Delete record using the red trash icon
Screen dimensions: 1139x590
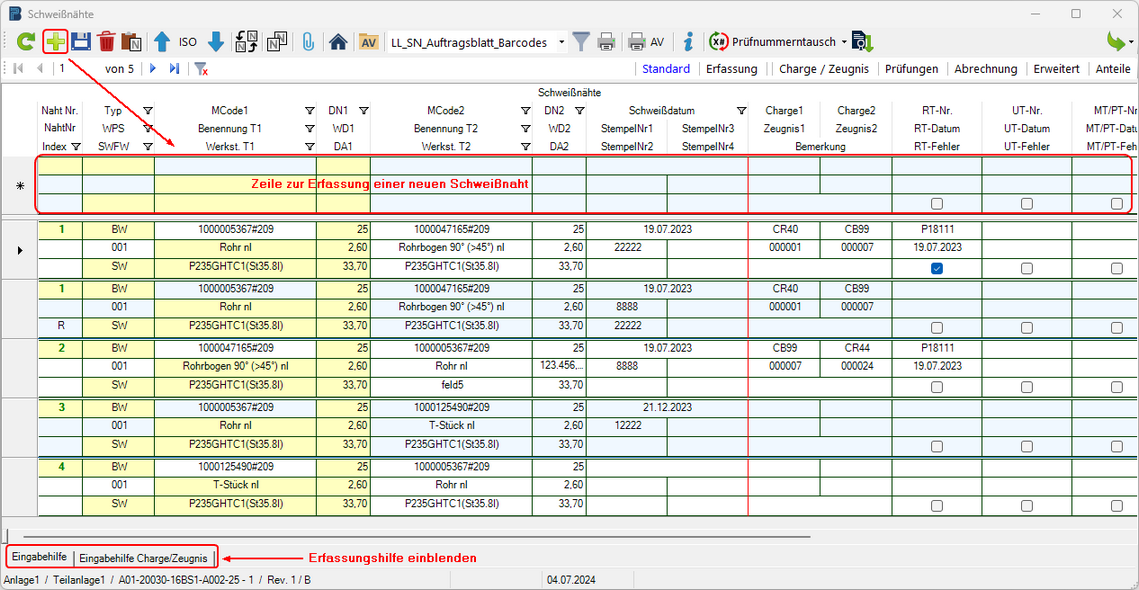click(106, 42)
